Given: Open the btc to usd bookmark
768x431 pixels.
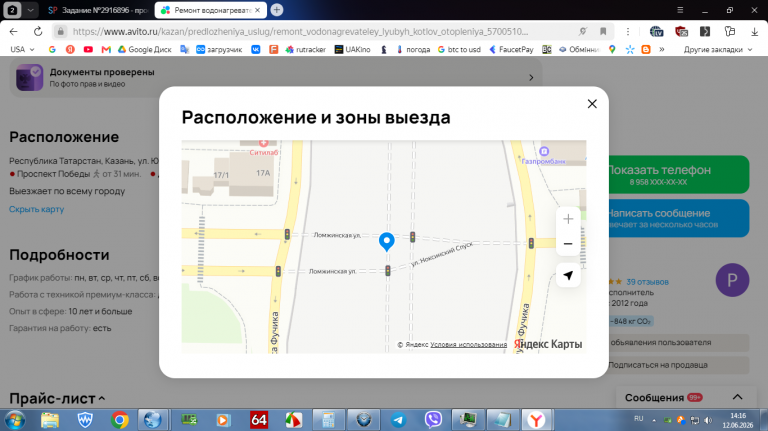Looking at the screenshot, I should [x=459, y=49].
